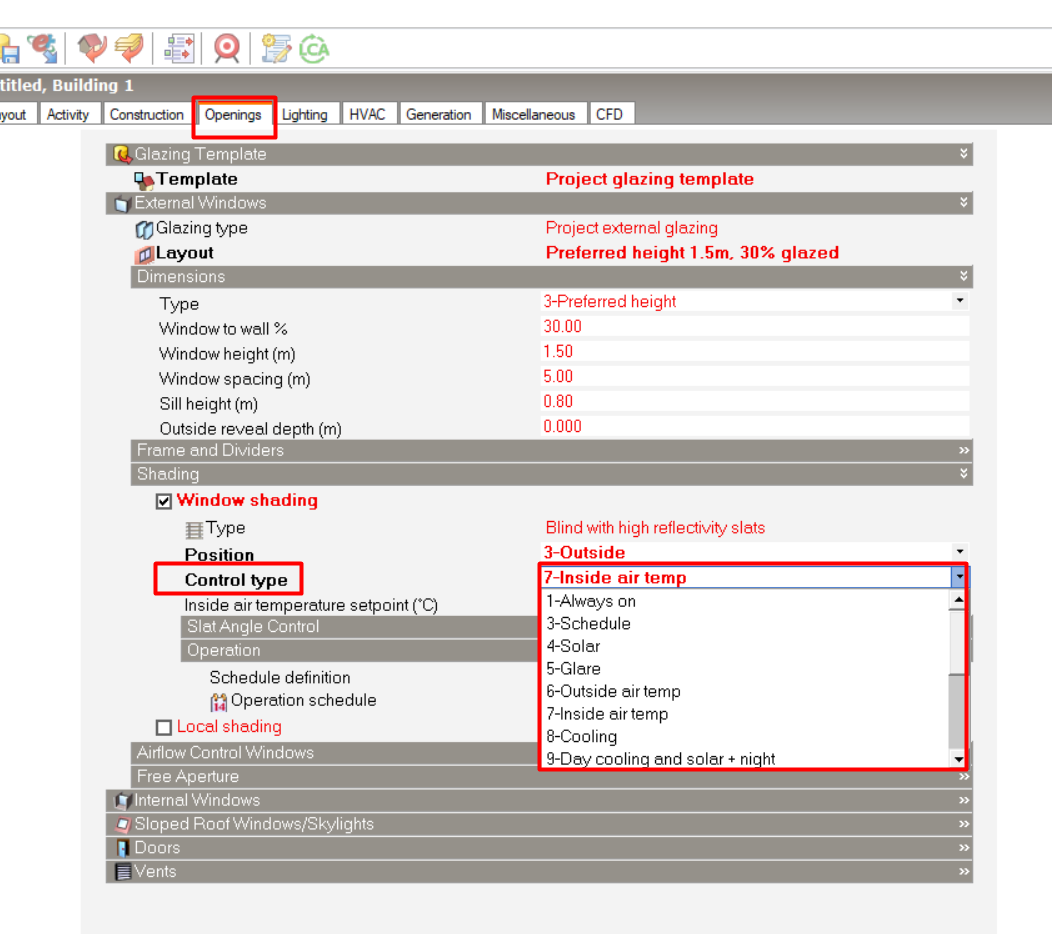Switch to the Lighting tab
This screenshot has height=934, width=1052.
point(305,115)
